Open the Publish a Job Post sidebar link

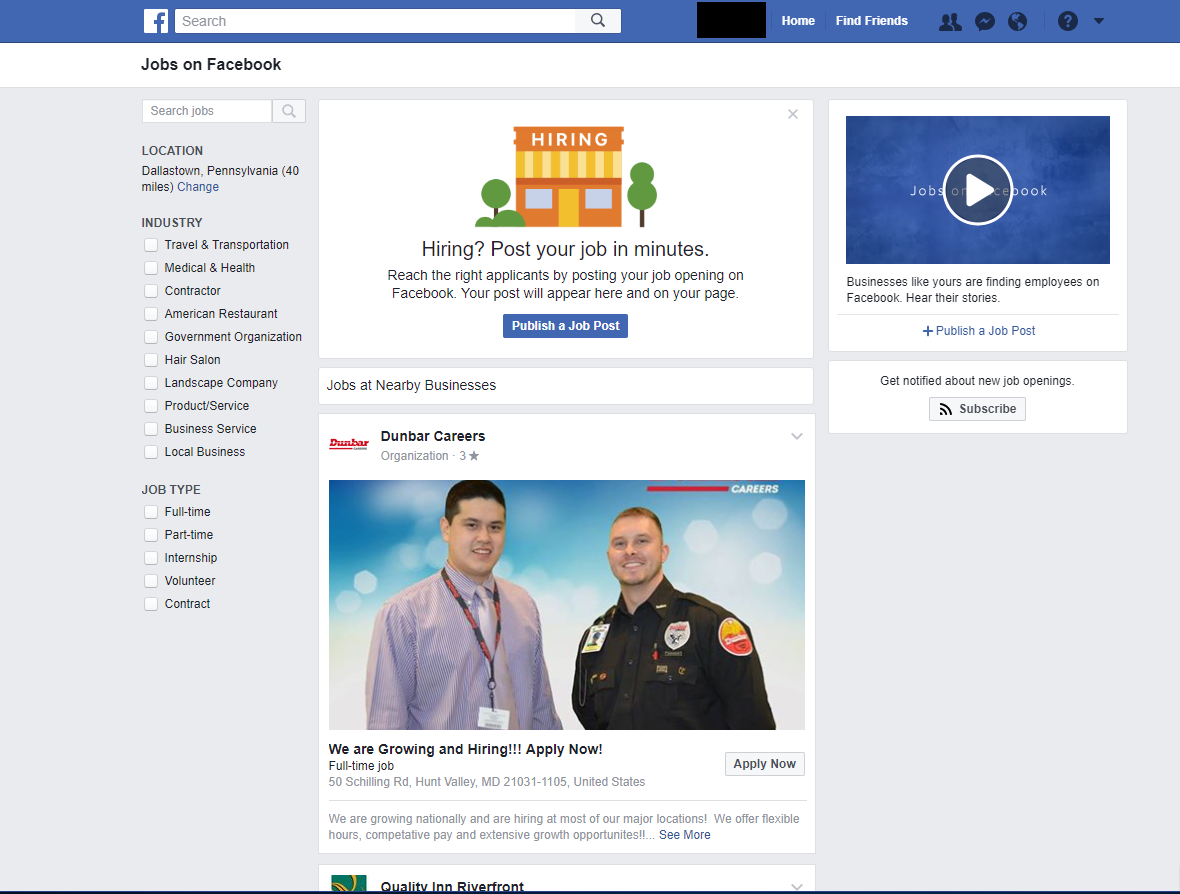tap(978, 331)
